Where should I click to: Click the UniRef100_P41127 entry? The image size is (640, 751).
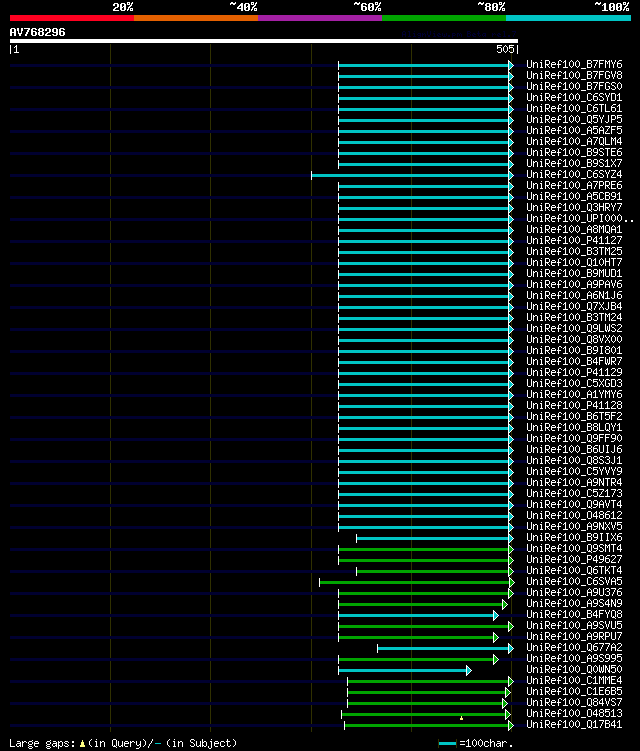574,240
